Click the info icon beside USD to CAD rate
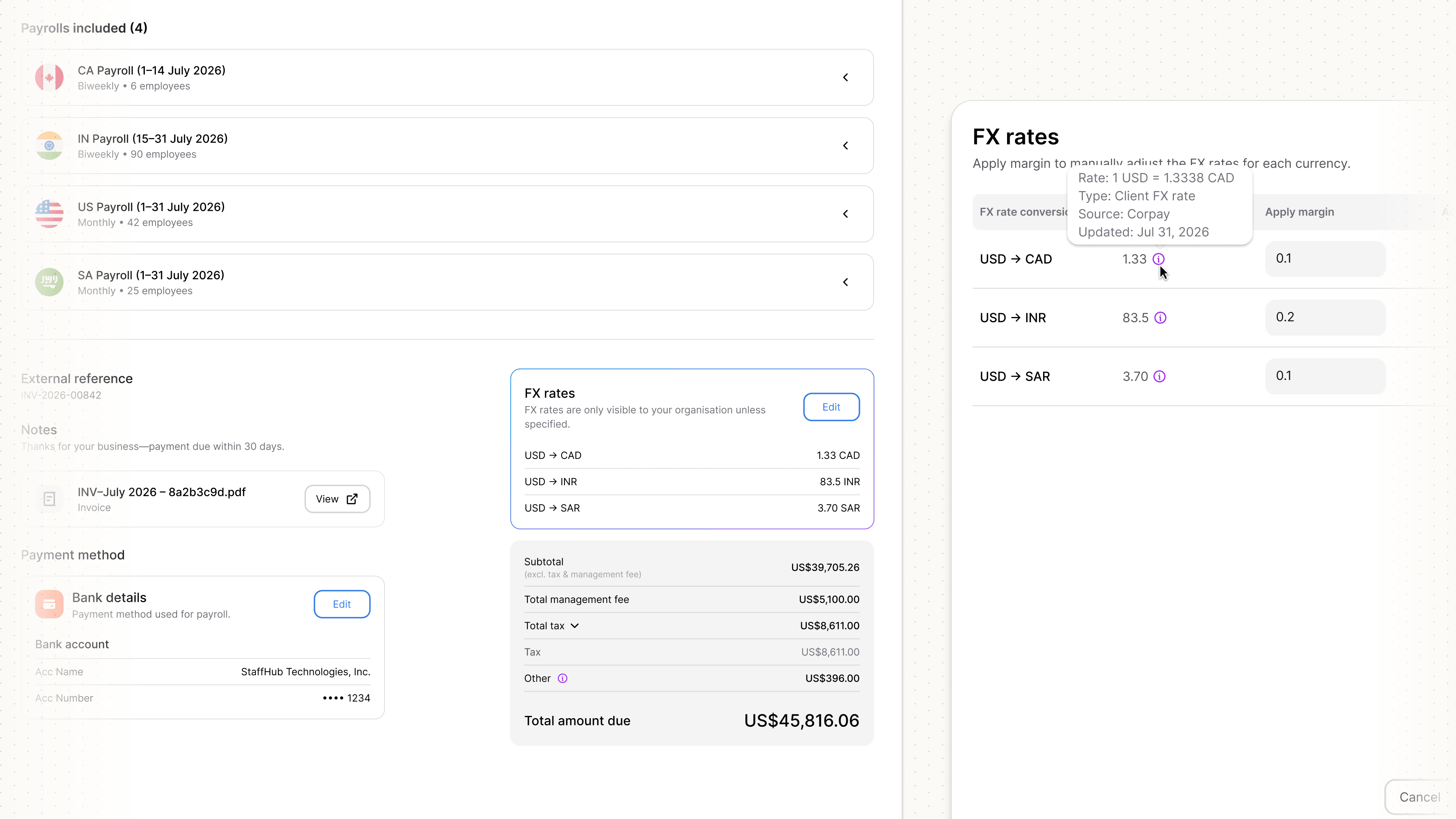Screen dimensions: 1456x819 pos(1158,259)
